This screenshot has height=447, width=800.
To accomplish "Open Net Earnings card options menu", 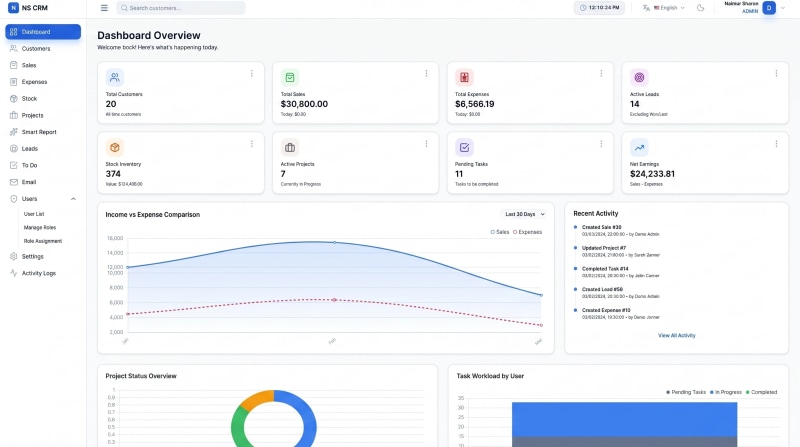I will 776,144.
